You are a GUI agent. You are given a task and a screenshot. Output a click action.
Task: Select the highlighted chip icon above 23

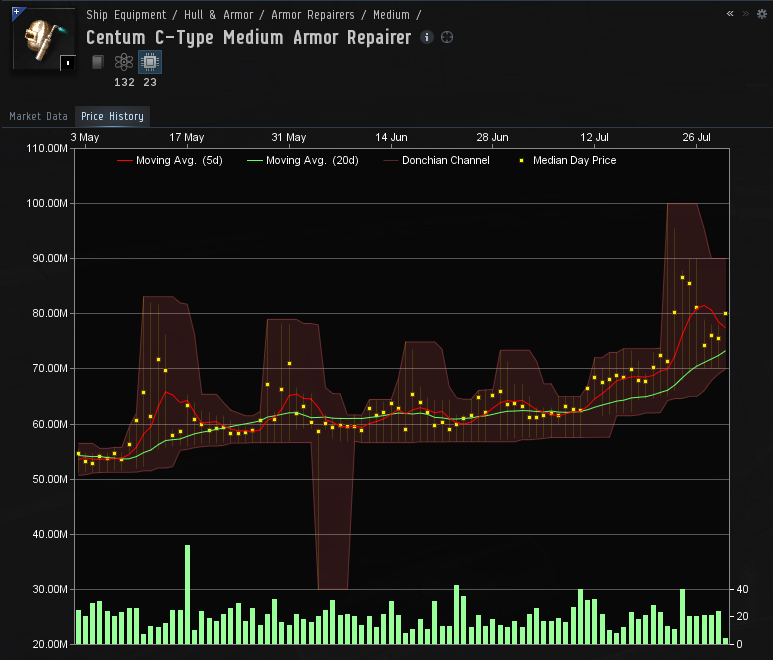coord(150,62)
